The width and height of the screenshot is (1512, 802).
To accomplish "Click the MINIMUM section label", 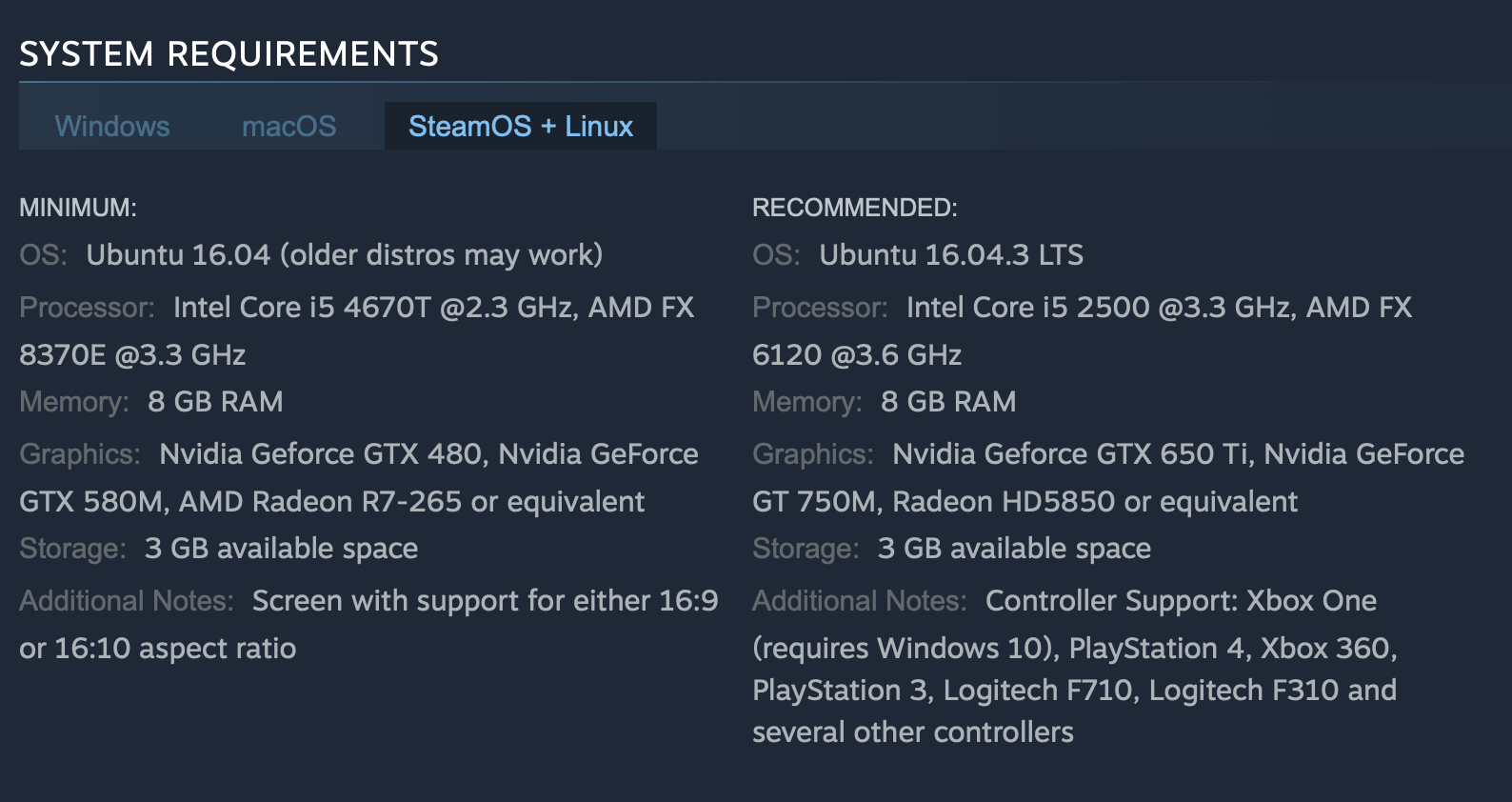I will [78, 208].
